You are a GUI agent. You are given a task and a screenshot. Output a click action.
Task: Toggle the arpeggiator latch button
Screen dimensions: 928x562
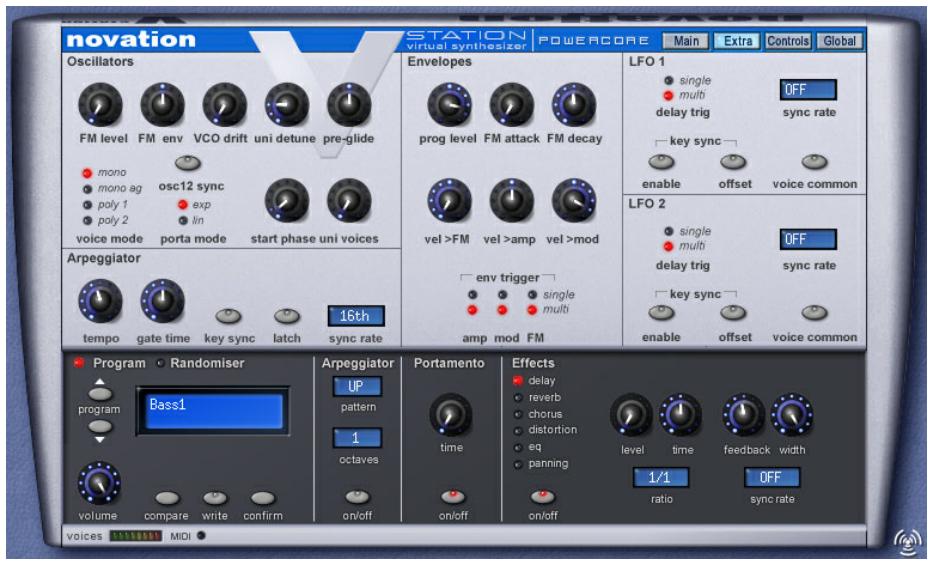(x=287, y=316)
